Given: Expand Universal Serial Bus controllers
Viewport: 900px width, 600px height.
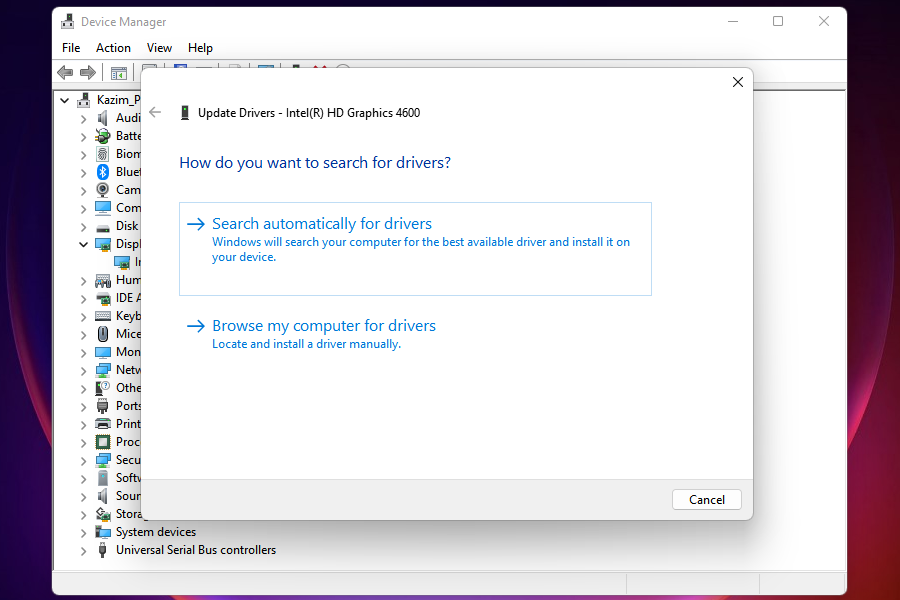Looking at the screenshot, I should [84, 551].
